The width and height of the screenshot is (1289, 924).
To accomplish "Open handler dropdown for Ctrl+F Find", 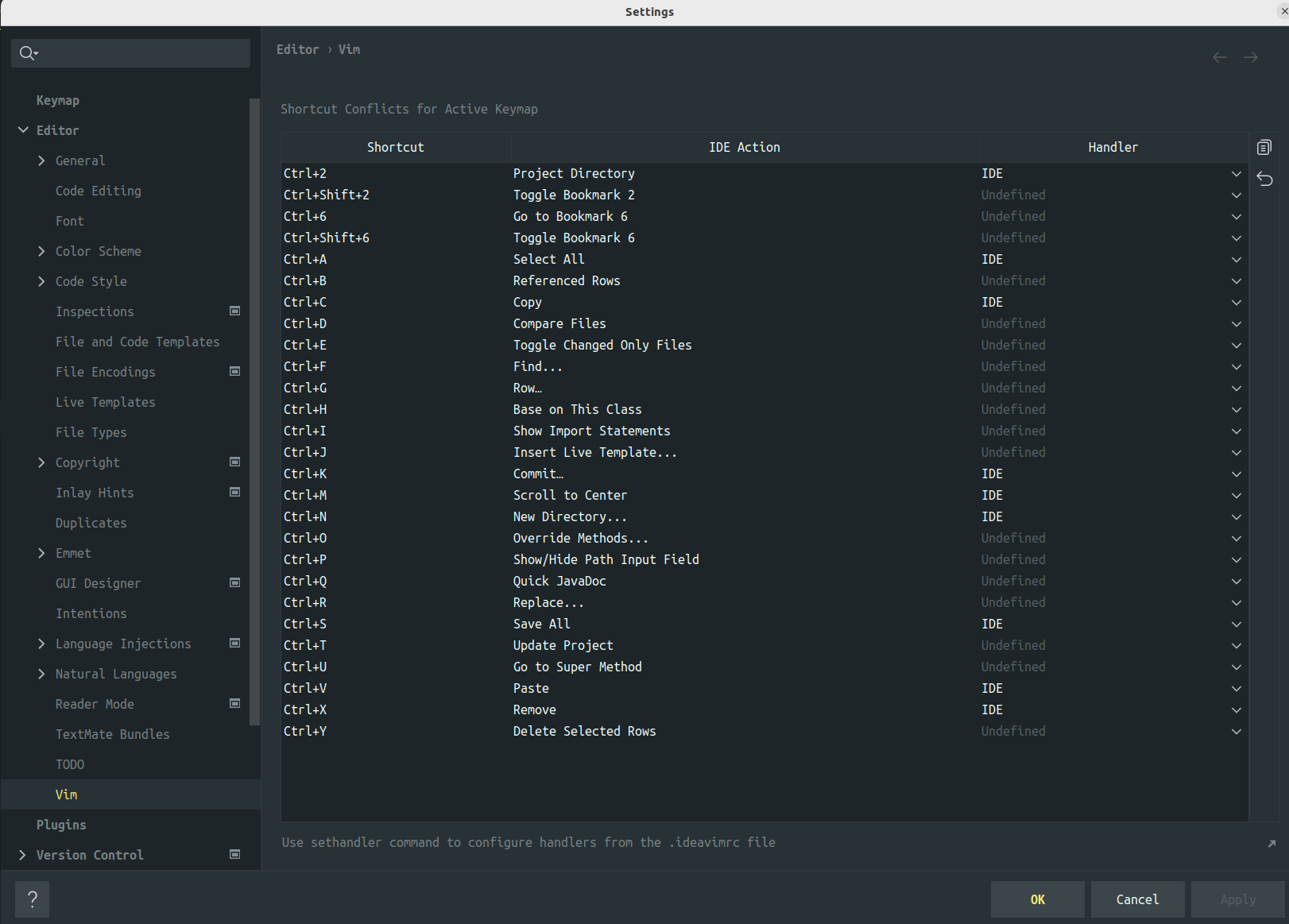I will click(x=1236, y=367).
